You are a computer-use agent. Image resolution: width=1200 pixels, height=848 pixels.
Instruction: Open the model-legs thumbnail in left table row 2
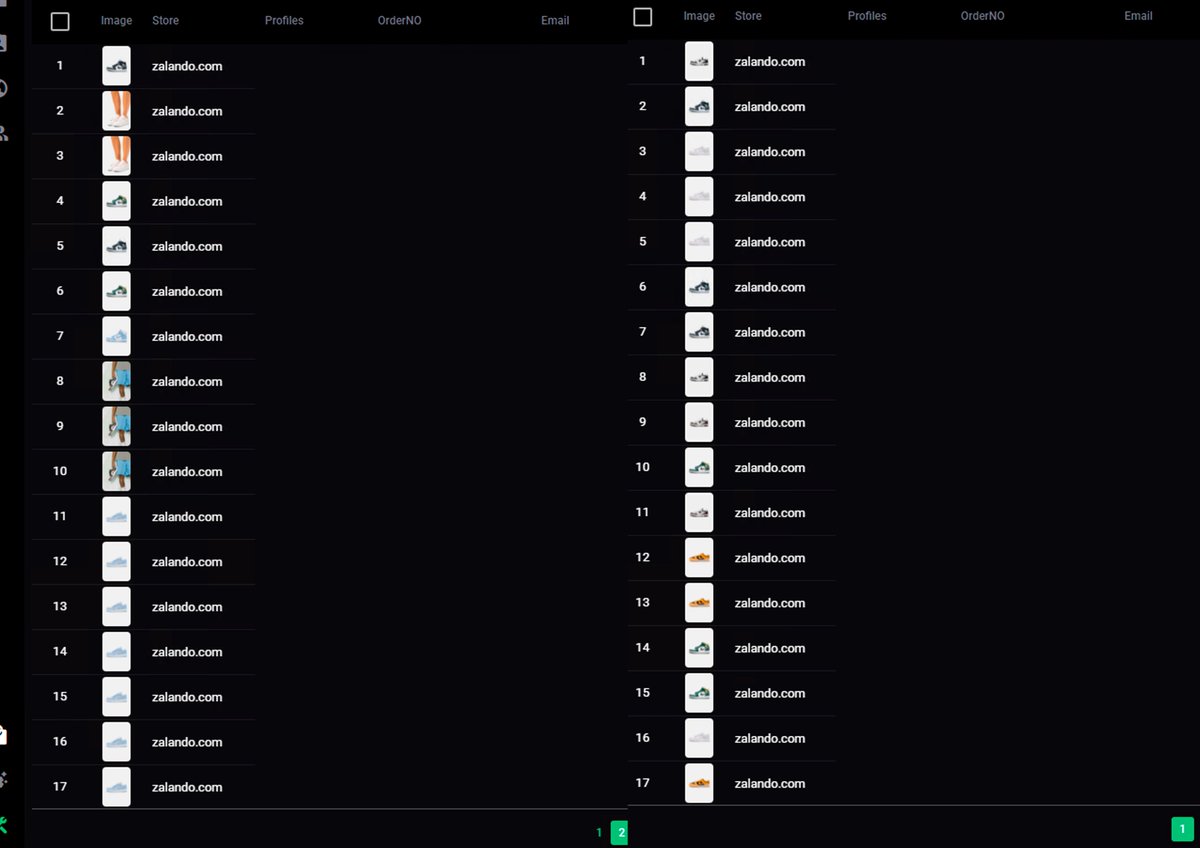(116, 111)
